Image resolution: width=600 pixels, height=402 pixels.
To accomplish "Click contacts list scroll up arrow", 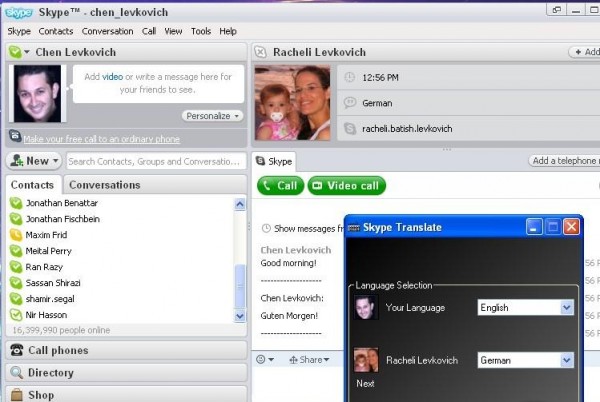I will (240, 204).
